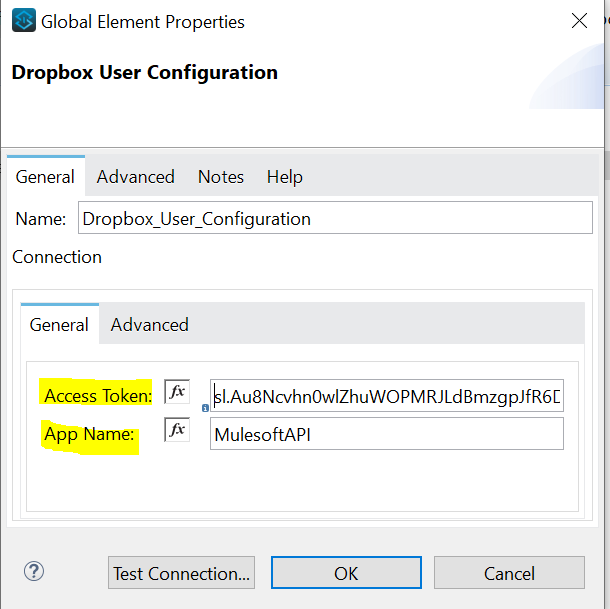
Task: Select the General tab inside the Connection section
Action: (59, 325)
